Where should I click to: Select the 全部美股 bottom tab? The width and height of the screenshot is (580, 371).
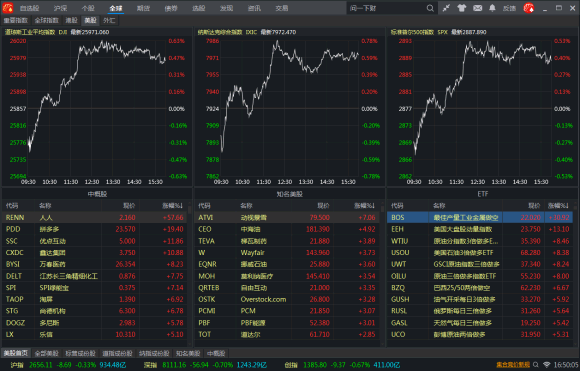click(x=47, y=353)
